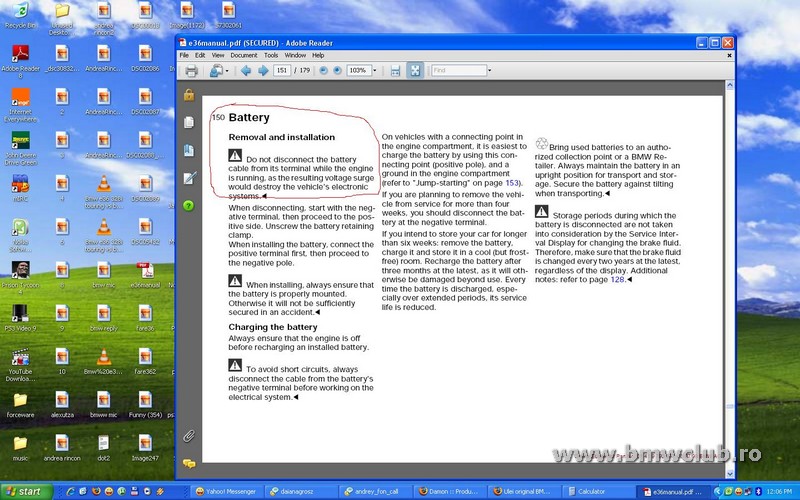Open the Attachments paperclip panel icon
Screen dimensions: 800x500
pyautogui.click(x=189, y=436)
